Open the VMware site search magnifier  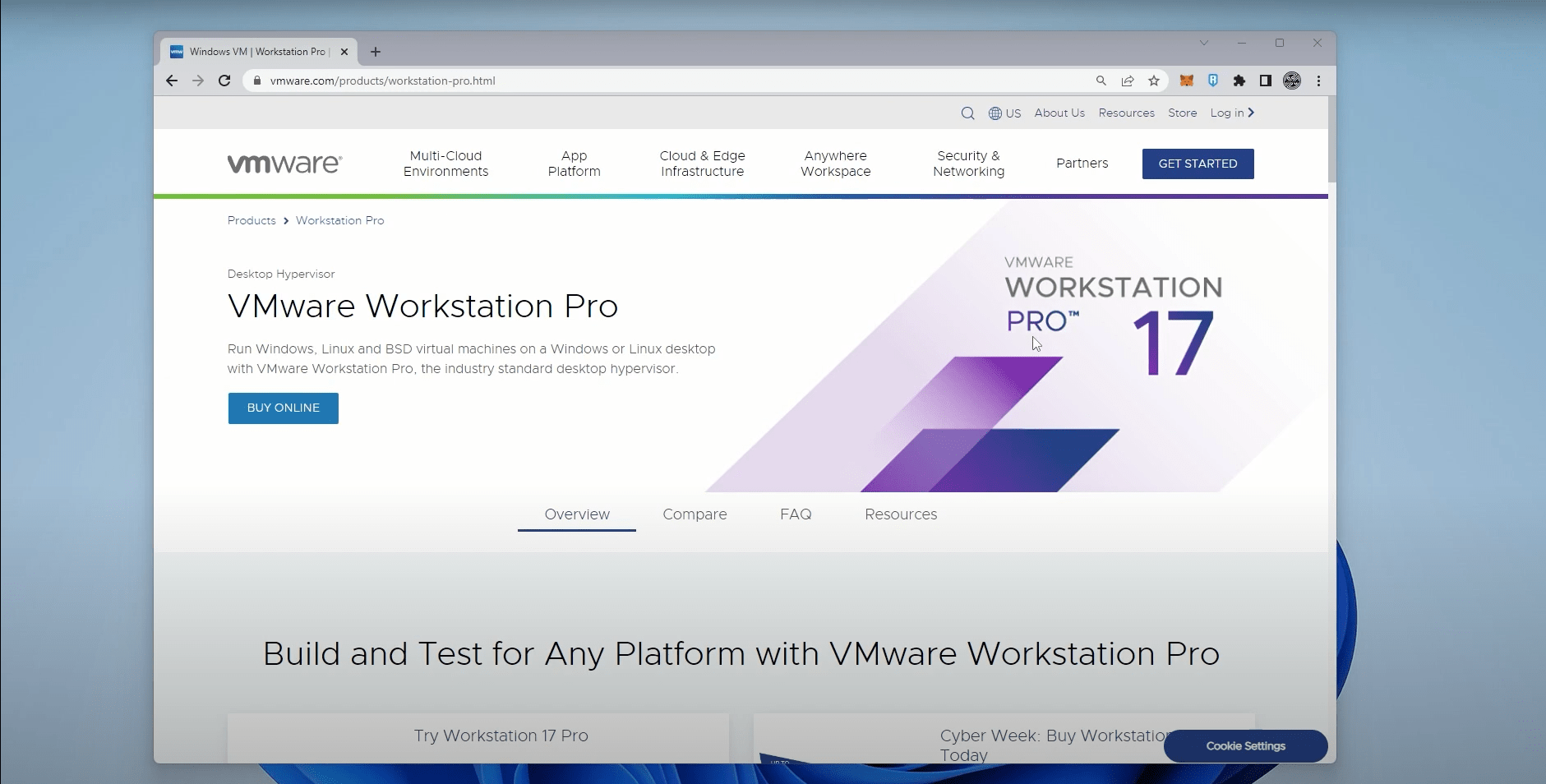coord(968,113)
